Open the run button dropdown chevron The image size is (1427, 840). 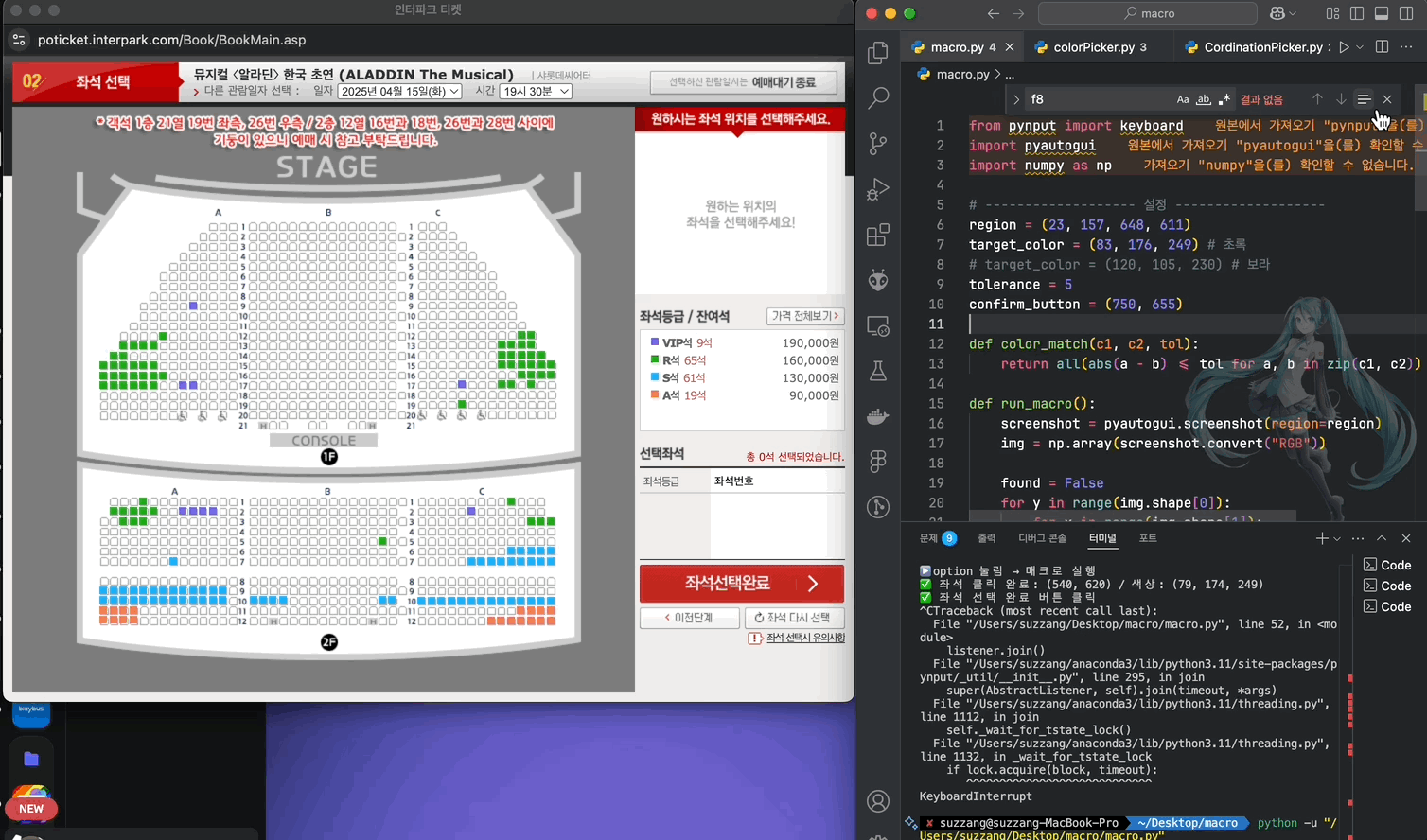tap(1360, 47)
